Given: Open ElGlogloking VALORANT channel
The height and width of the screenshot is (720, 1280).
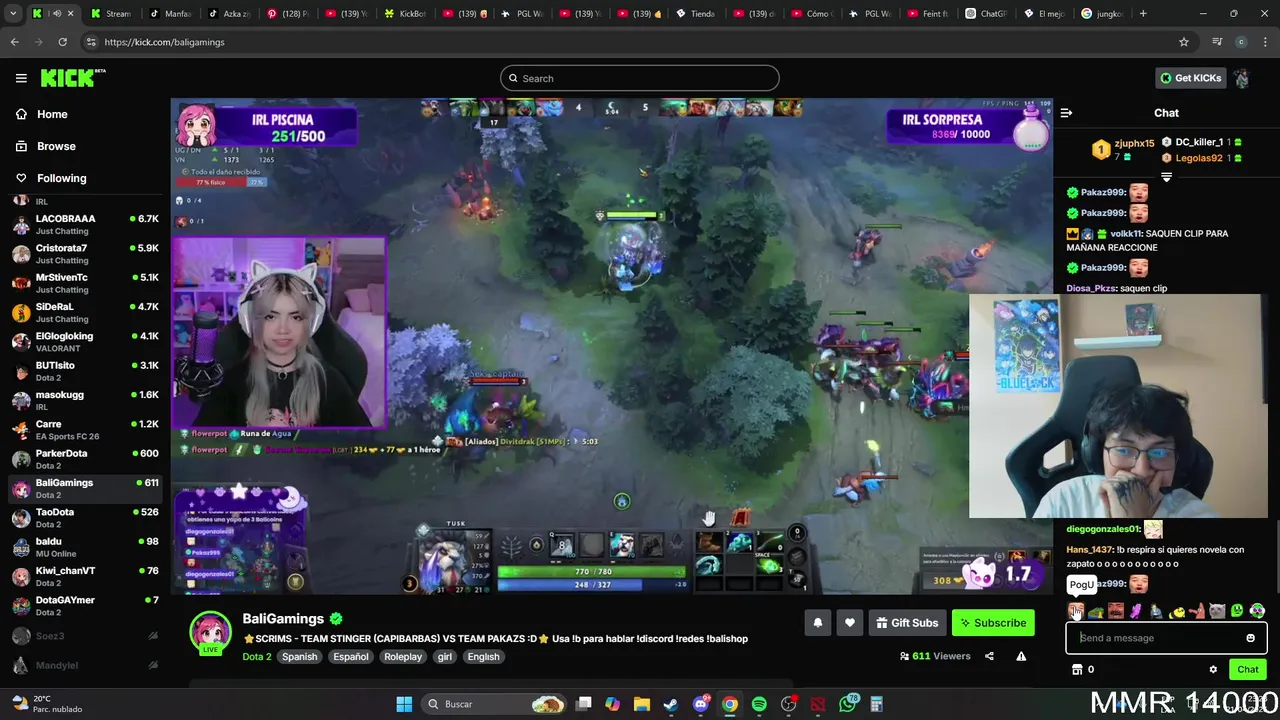Looking at the screenshot, I should pos(84,341).
